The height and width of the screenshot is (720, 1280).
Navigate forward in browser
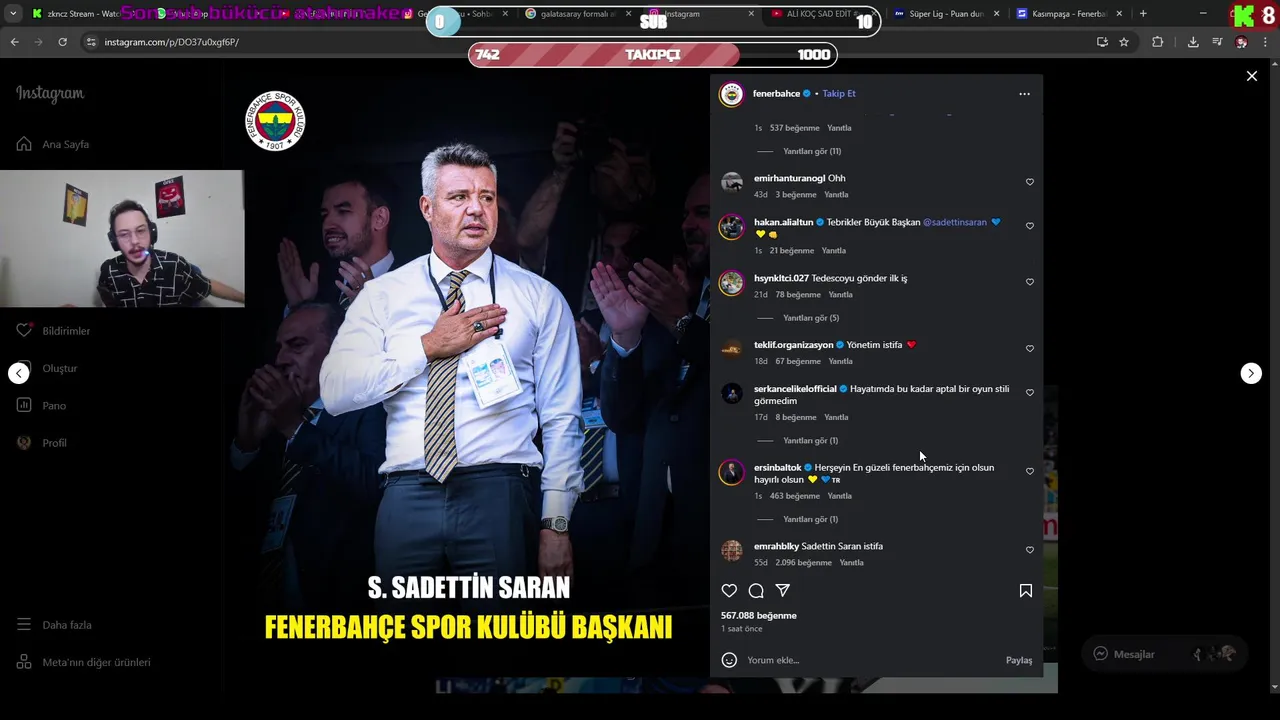pos(38,42)
